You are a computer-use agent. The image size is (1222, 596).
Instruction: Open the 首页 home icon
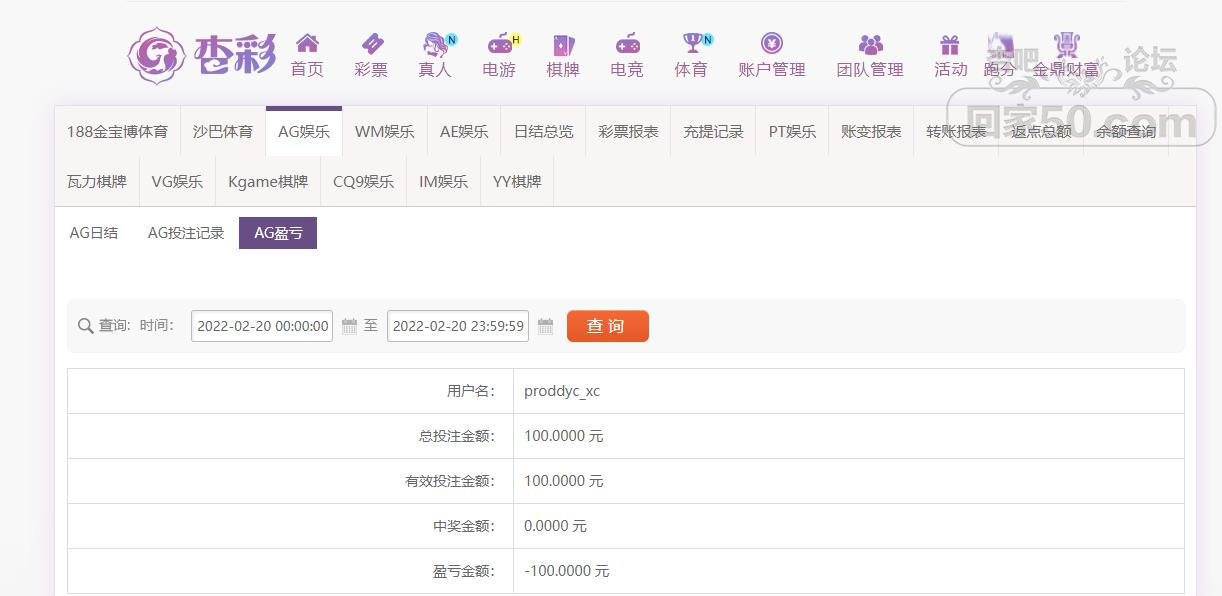coord(307,44)
